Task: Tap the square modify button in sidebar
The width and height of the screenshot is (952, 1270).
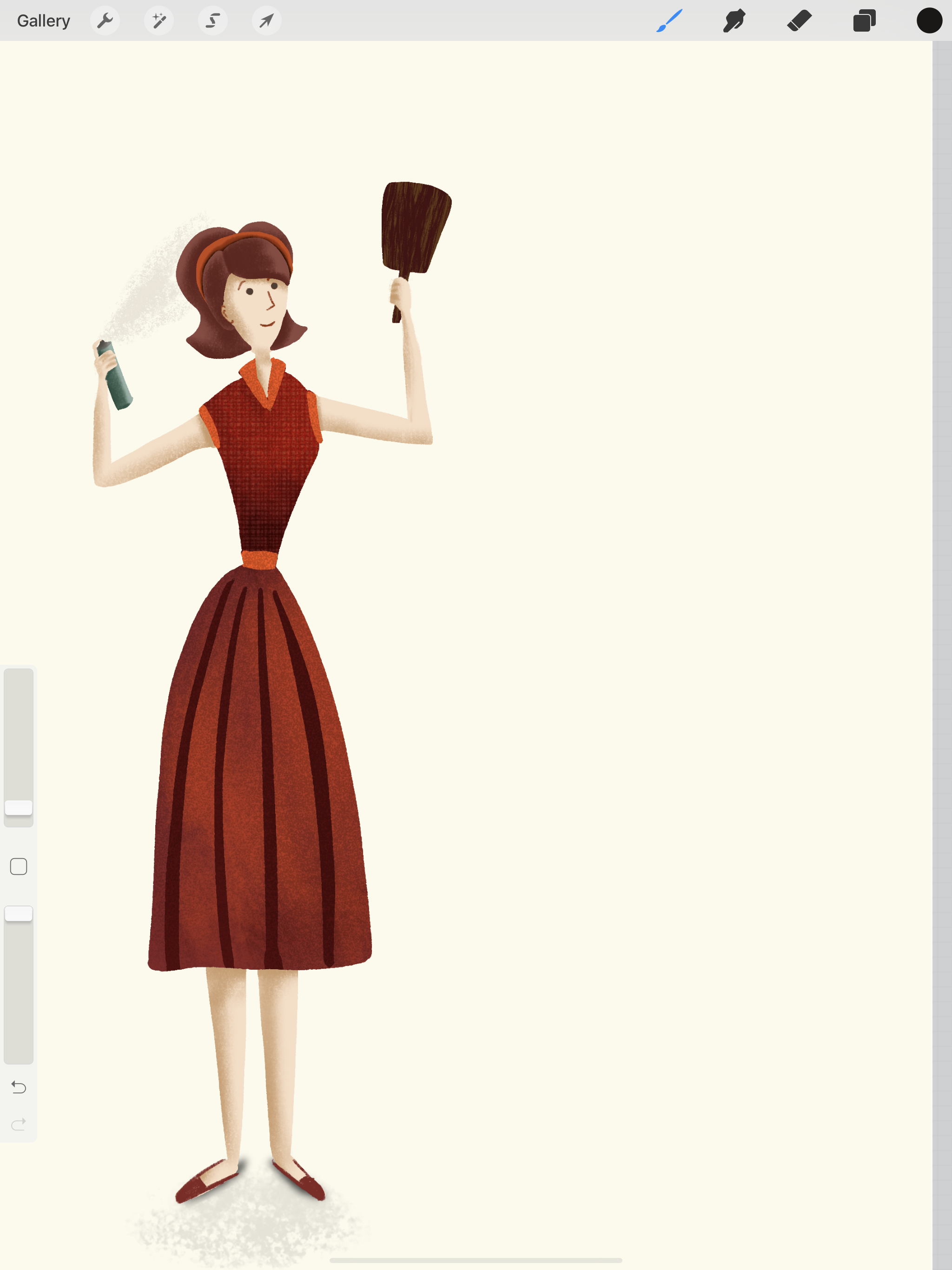Action: pos(19,867)
